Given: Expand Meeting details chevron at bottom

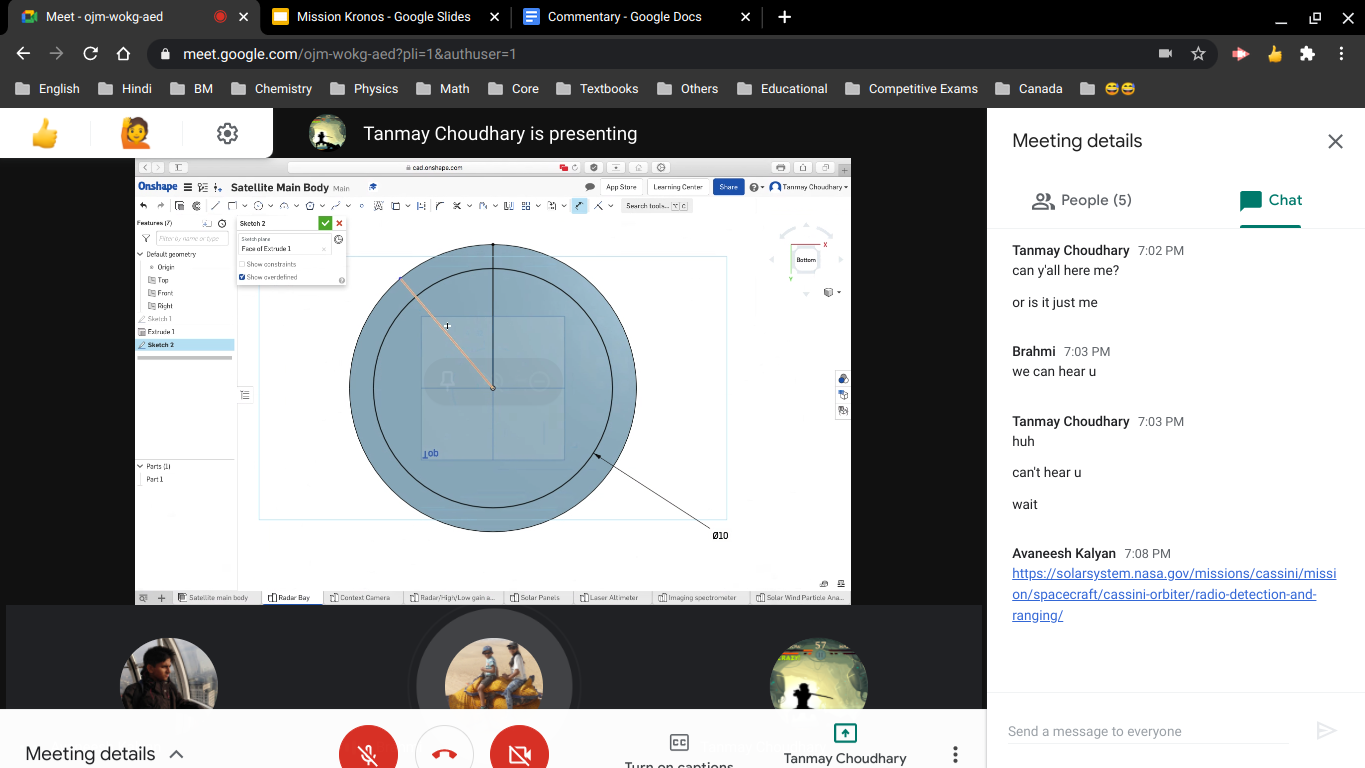Looking at the screenshot, I should [x=176, y=754].
